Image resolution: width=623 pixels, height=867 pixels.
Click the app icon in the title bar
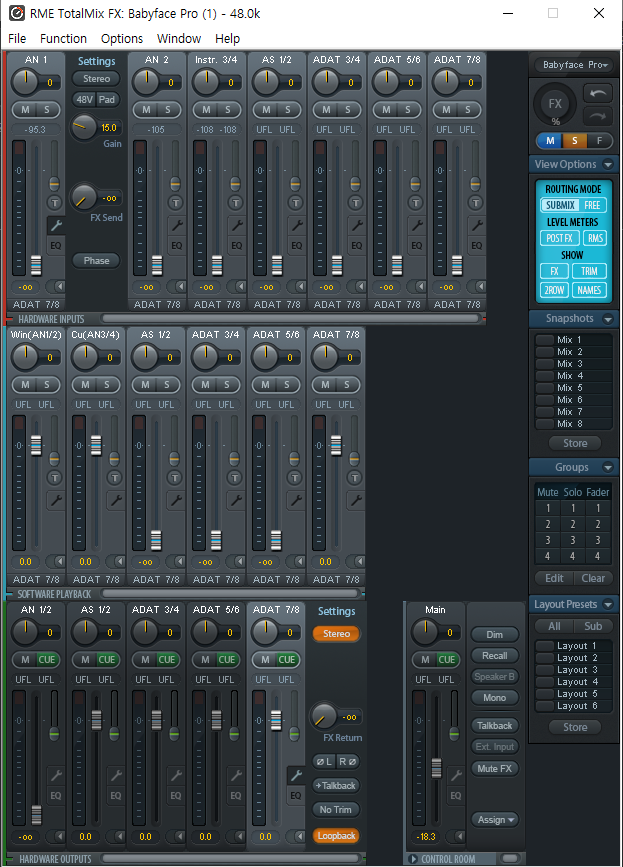point(17,13)
